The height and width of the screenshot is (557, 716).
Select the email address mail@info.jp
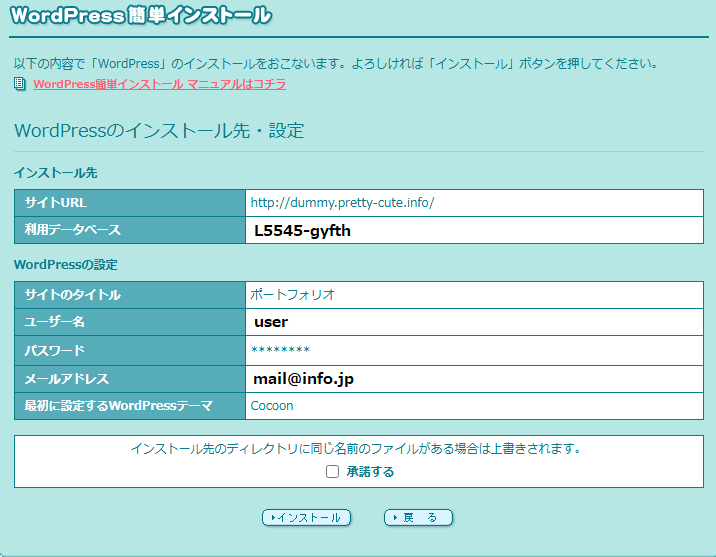click(304, 379)
